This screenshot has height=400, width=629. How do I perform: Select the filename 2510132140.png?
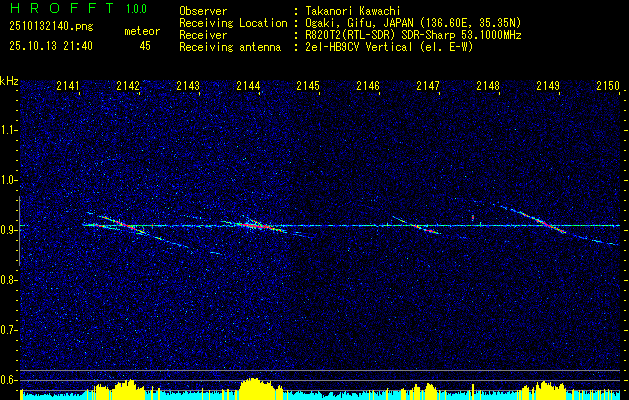tap(51, 27)
